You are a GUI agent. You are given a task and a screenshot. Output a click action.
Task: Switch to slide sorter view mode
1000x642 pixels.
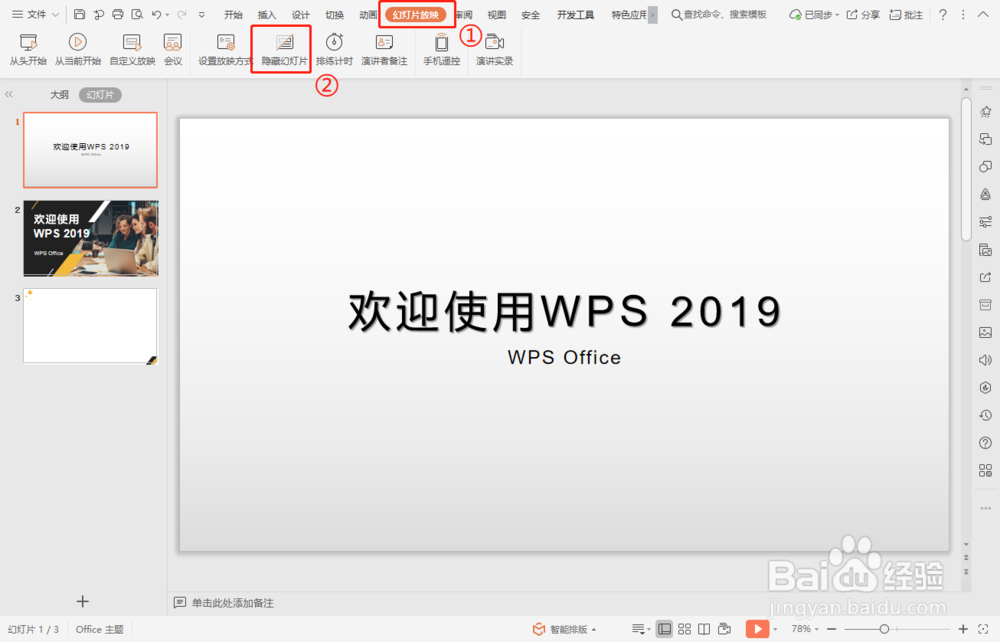pos(685,629)
